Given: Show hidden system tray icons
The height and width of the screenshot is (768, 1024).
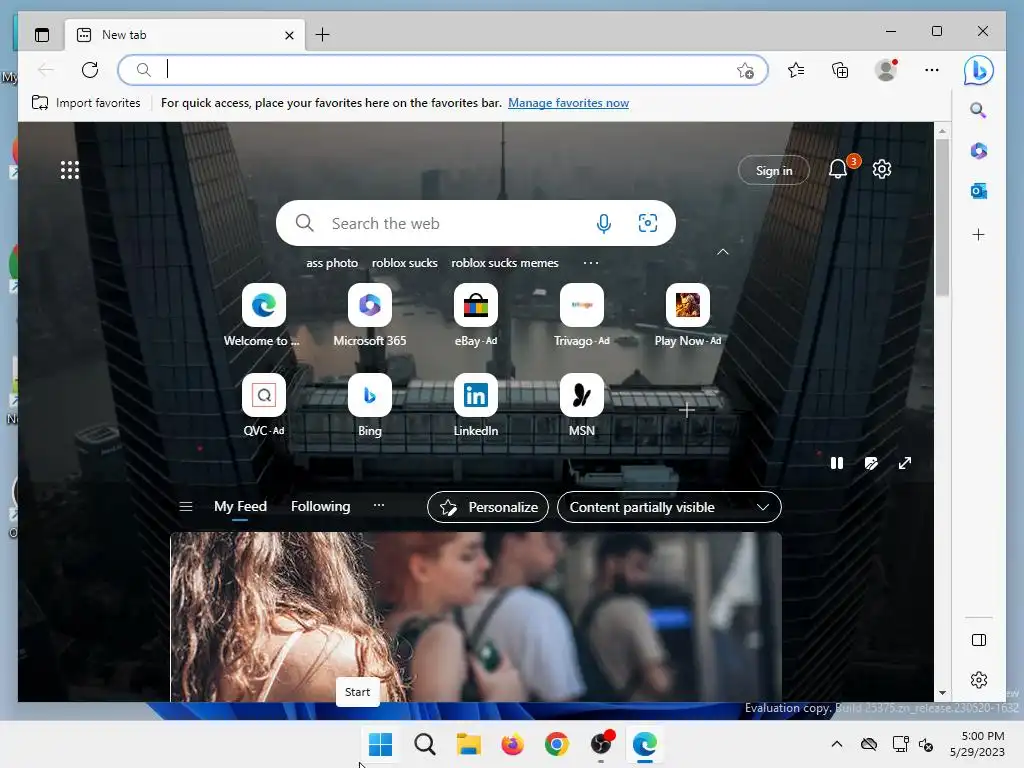Looking at the screenshot, I should coord(837,744).
